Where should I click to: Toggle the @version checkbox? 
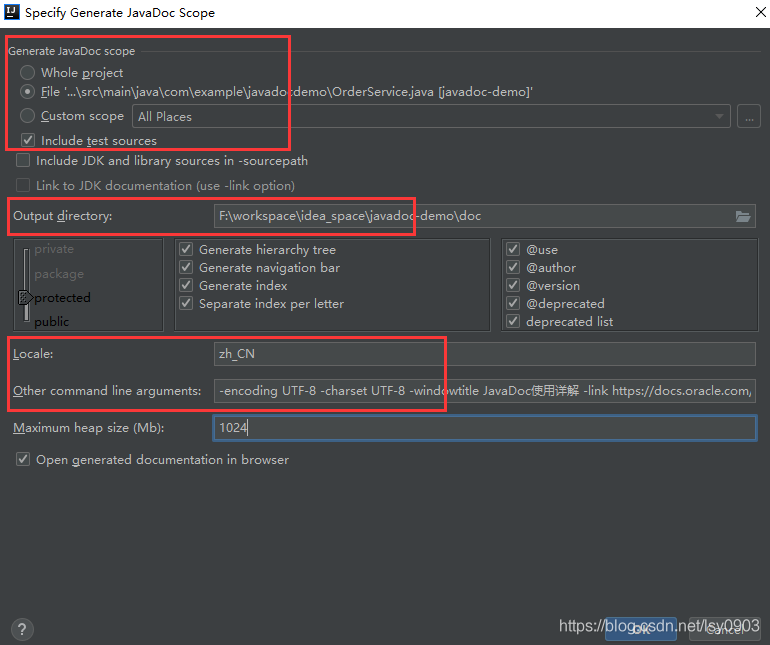(513, 285)
